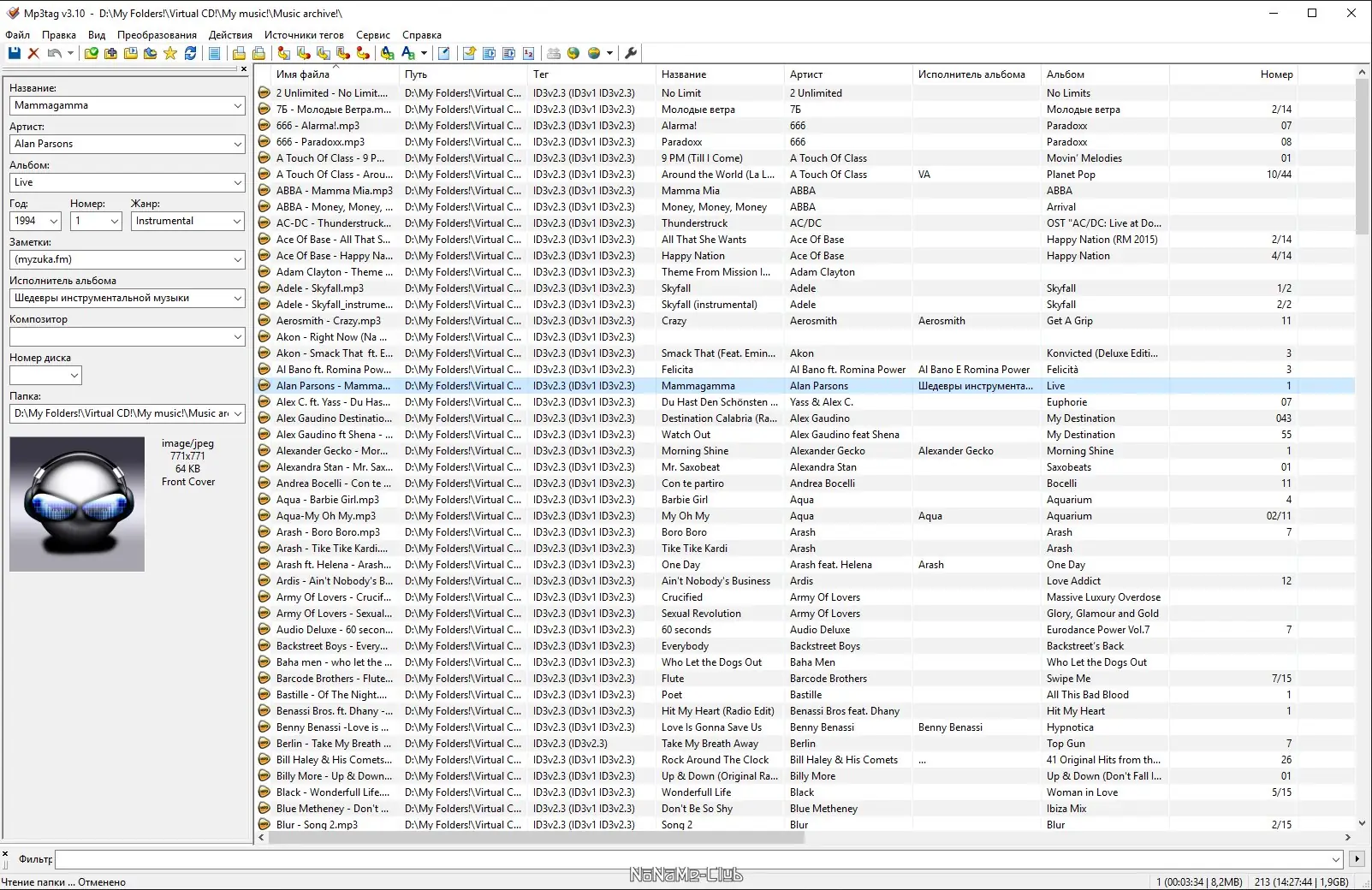Image resolution: width=1372 pixels, height=890 pixels.
Task: Open the web sources globe icon
Action: (573, 53)
